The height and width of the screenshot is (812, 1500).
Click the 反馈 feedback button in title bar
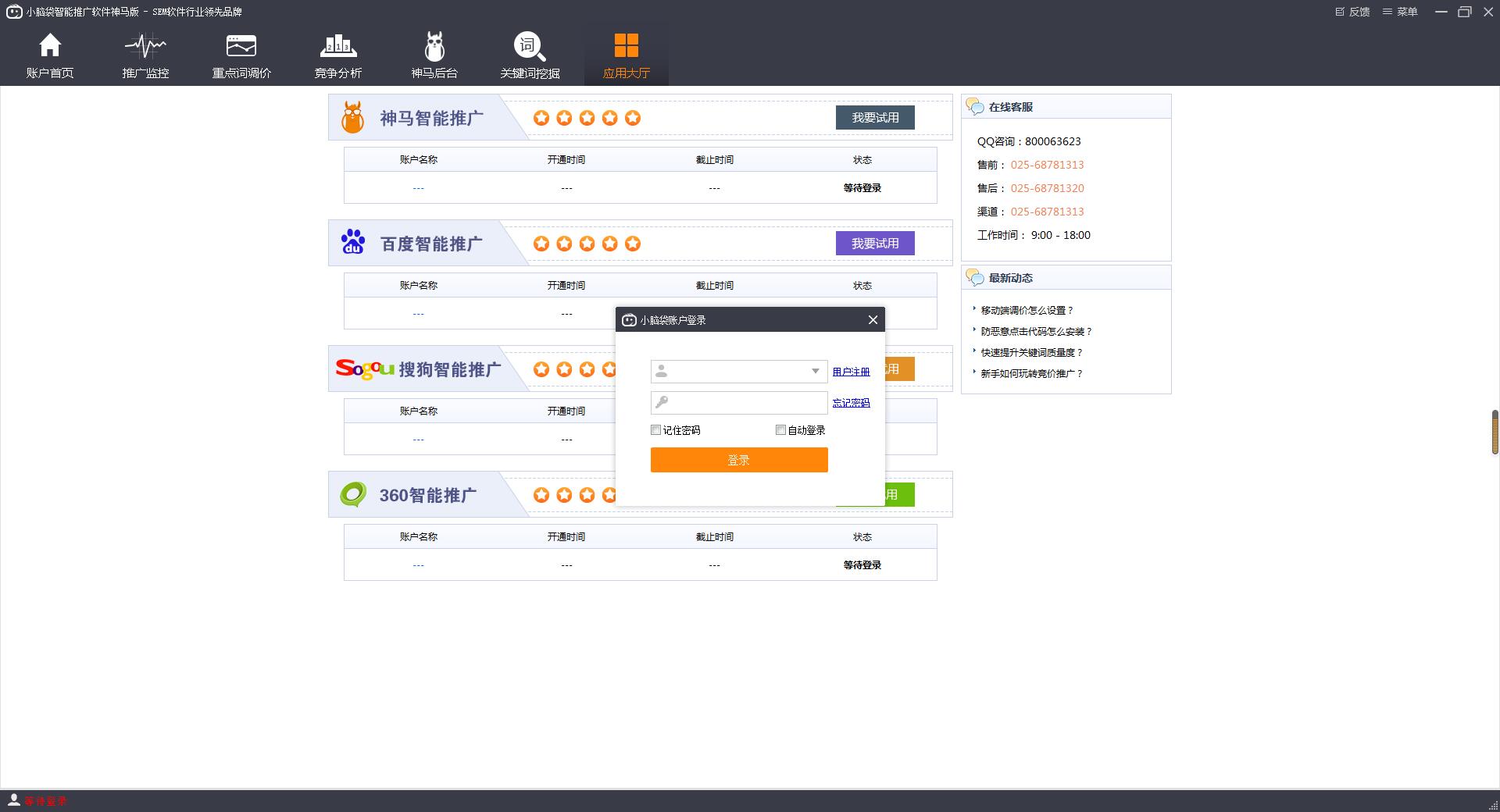1352,12
